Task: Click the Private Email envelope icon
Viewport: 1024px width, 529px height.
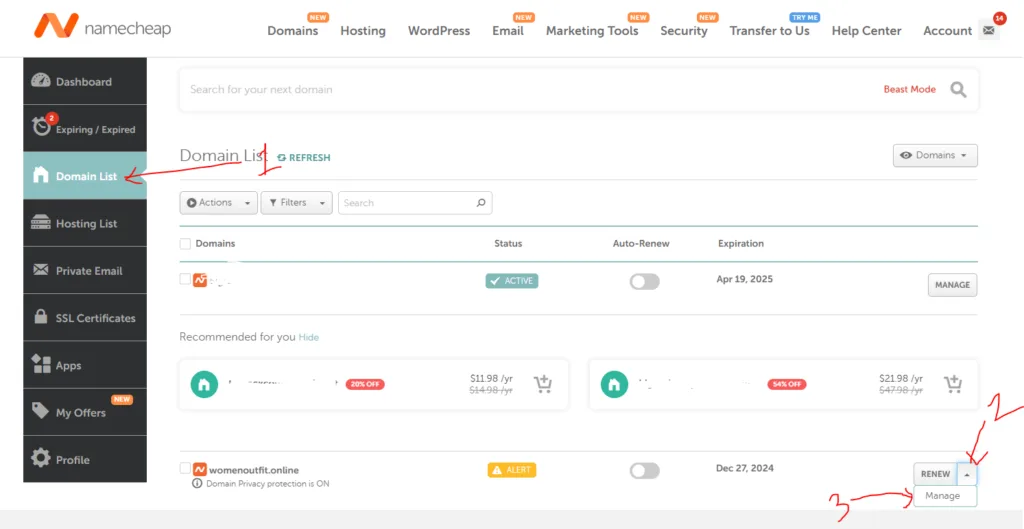Action: pyautogui.click(x=40, y=270)
